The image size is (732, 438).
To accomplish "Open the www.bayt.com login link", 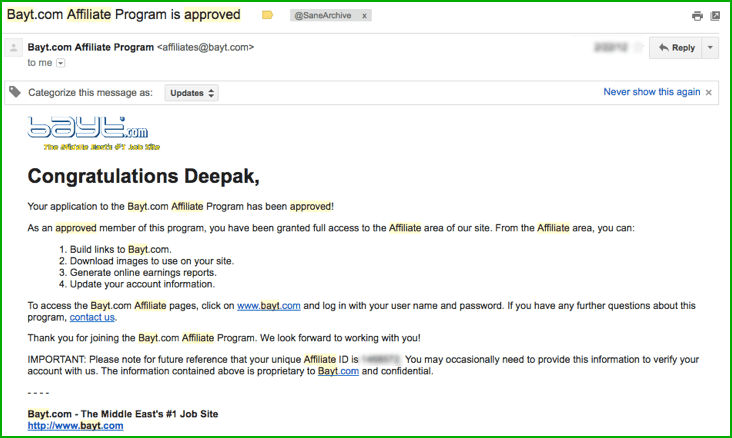I will tap(268, 306).
